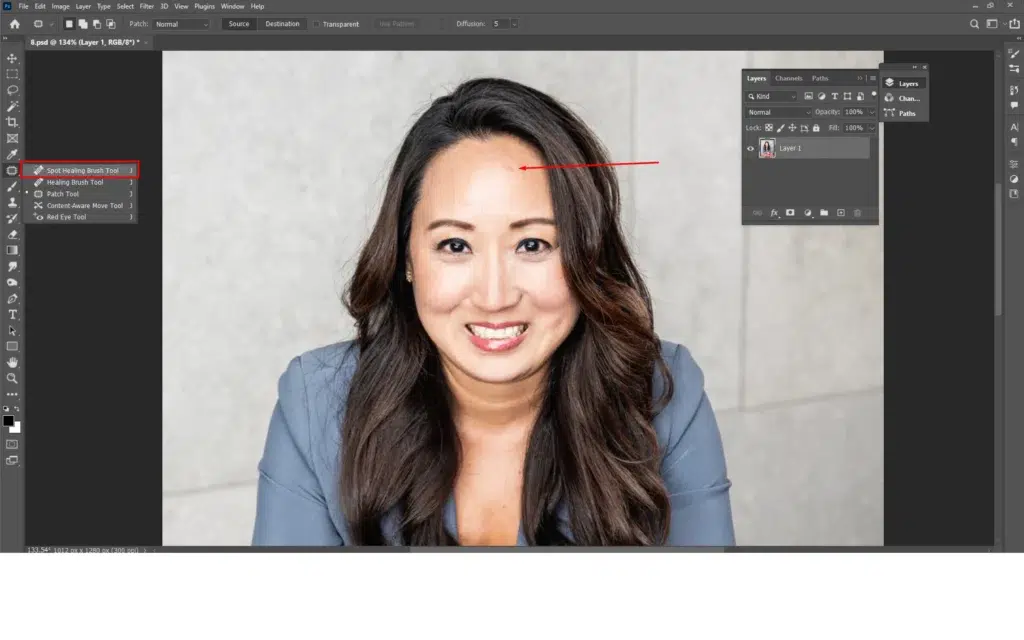Select the Lasso tool
This screenshot has height=640, width=1024.
click(x=12, y=90)
